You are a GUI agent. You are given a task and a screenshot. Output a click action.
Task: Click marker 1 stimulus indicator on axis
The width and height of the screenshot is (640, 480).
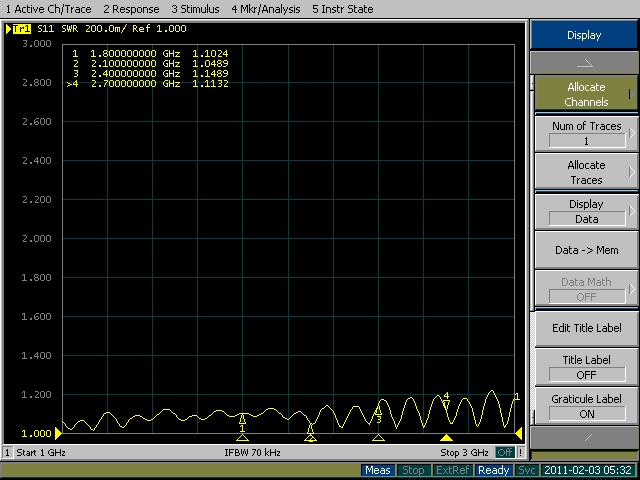click(x=242, y=438)
